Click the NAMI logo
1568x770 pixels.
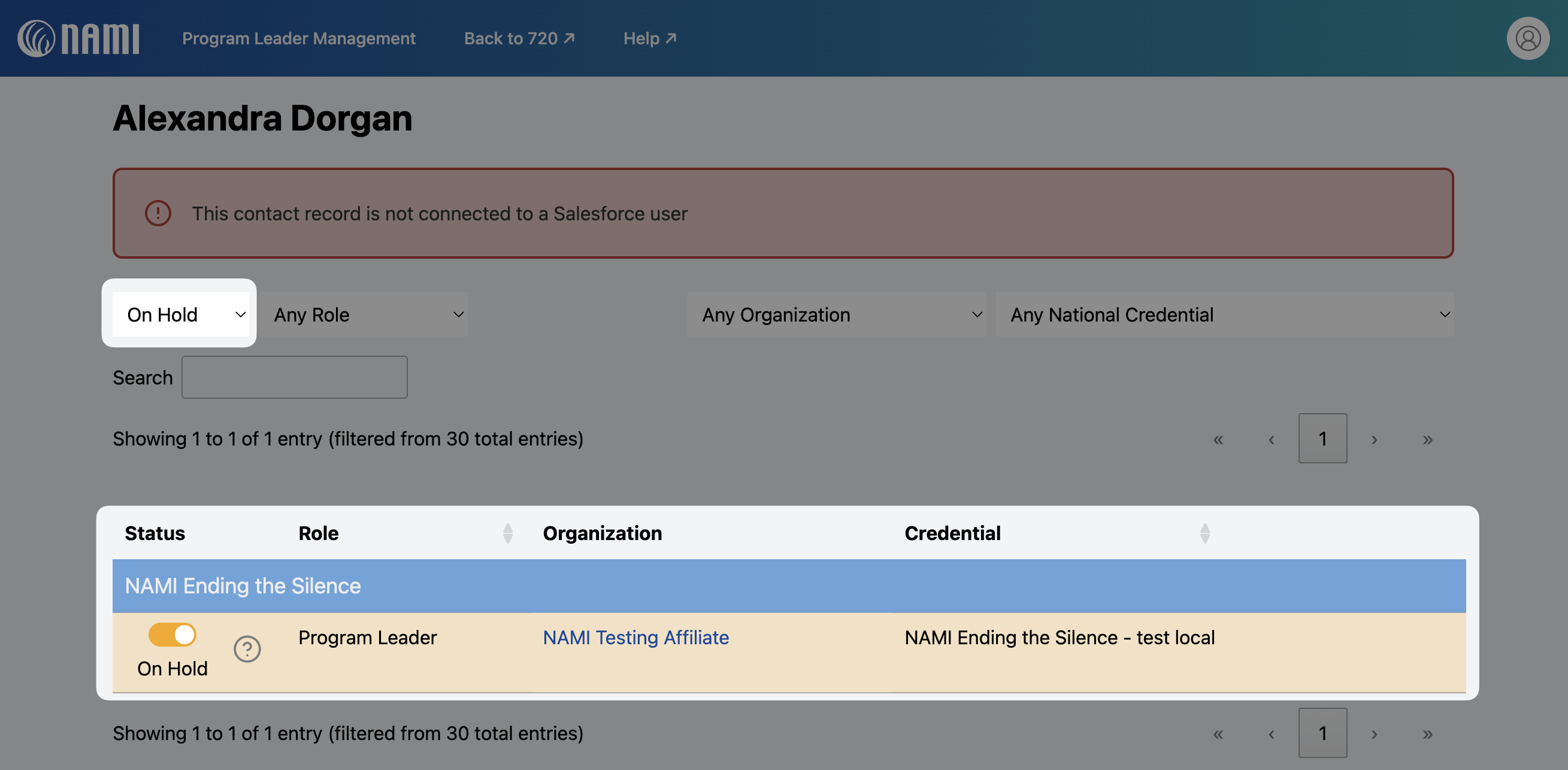coord(78,38)
